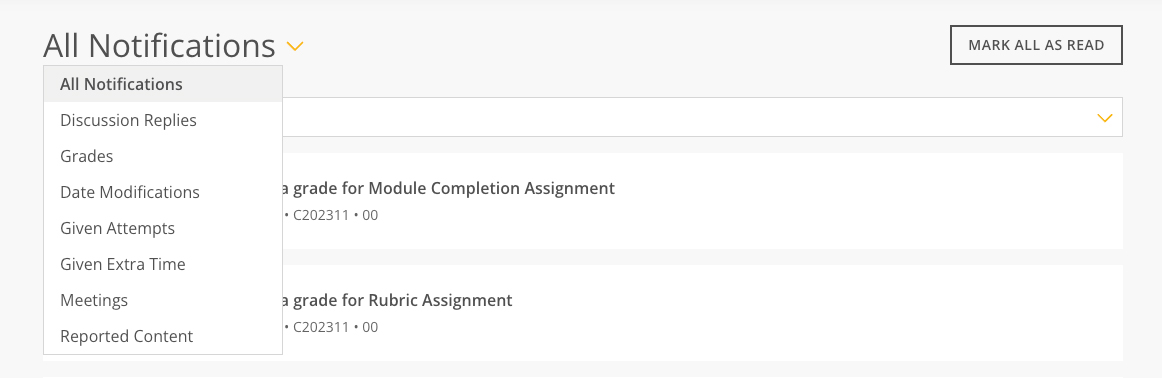Click inside the wide filter combo box
This screenshot has width=1162, height=378.
coord(702,117)
